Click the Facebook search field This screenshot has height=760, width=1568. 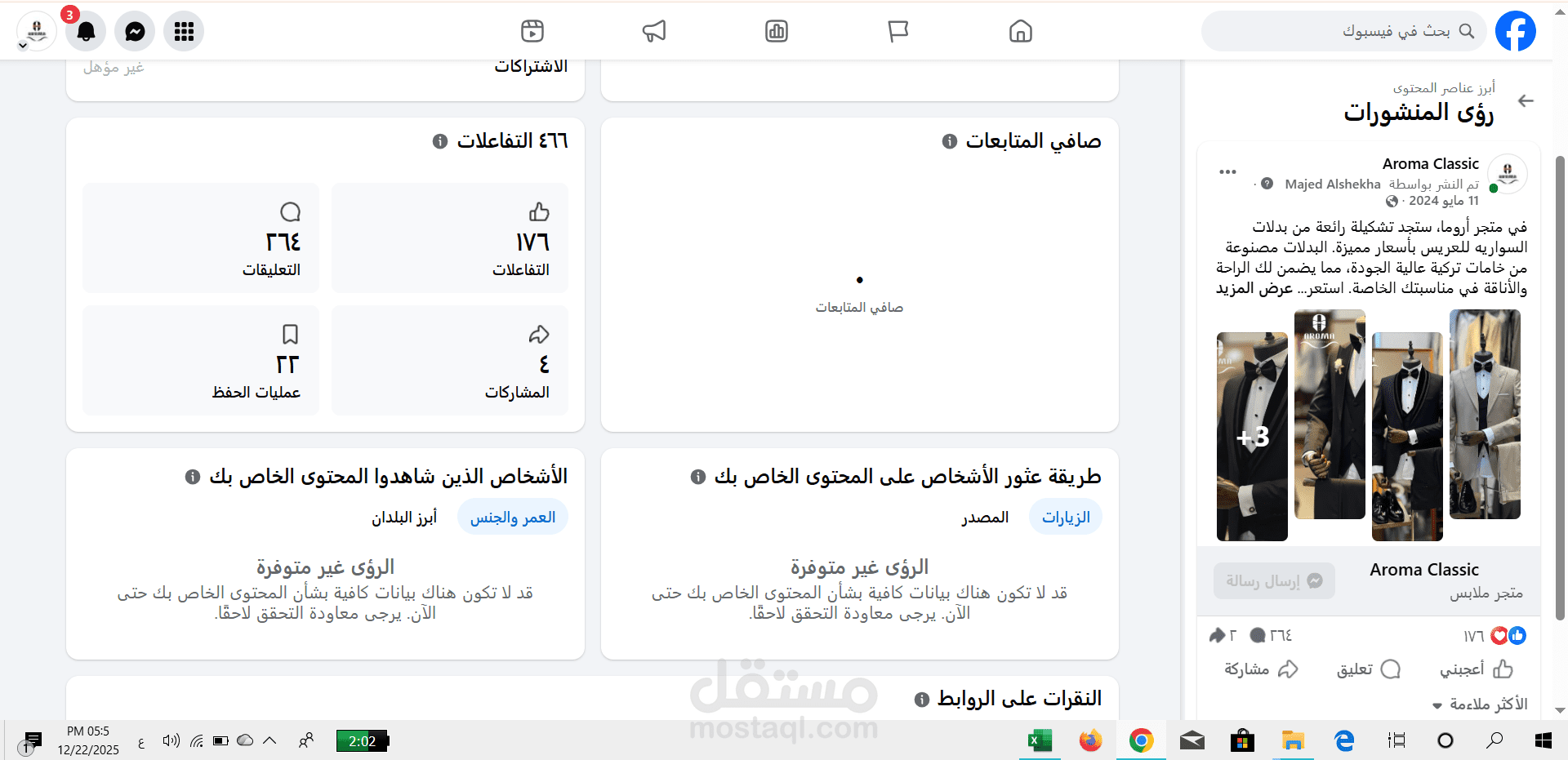point(1343,31)
